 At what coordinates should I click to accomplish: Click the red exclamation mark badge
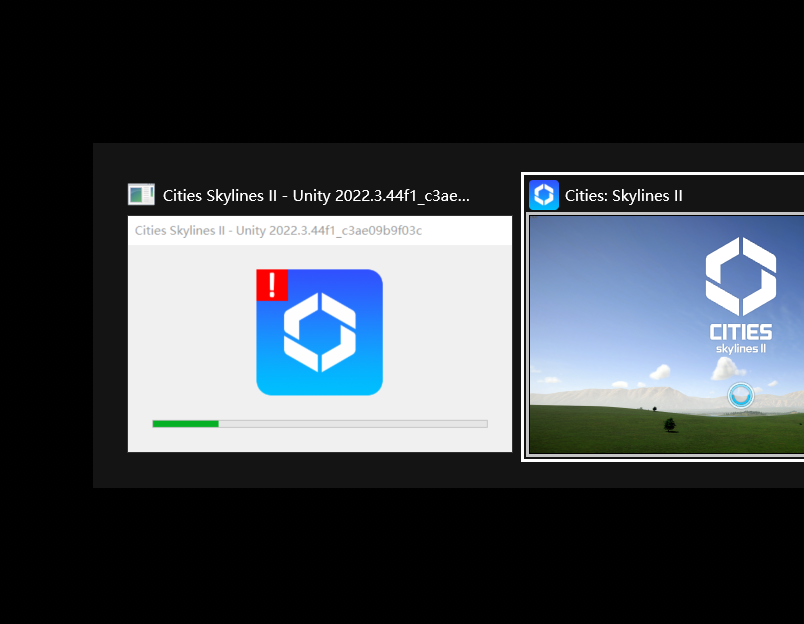(x=272, y=285)
